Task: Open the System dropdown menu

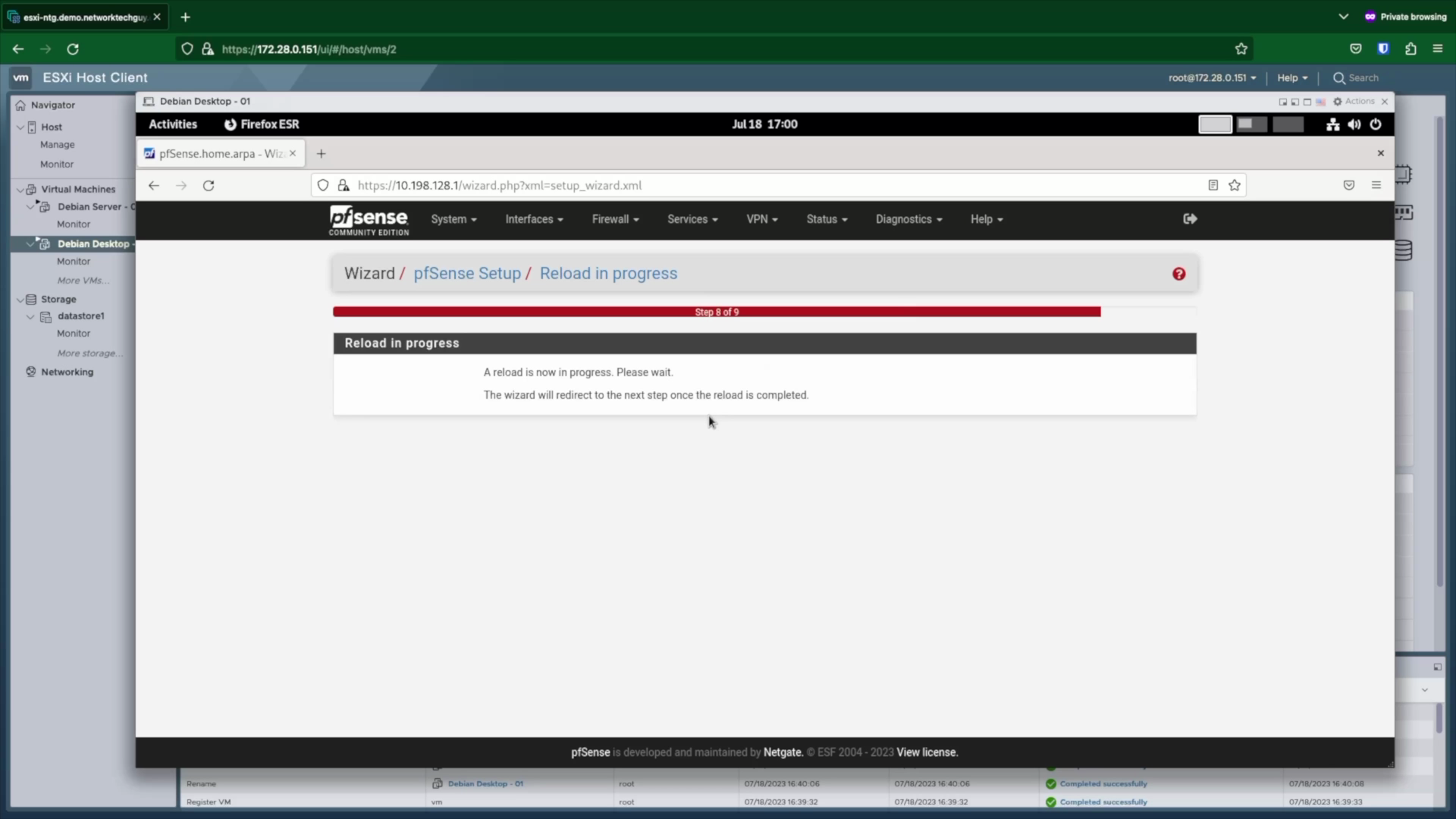Action: click(x=453, y=219)
